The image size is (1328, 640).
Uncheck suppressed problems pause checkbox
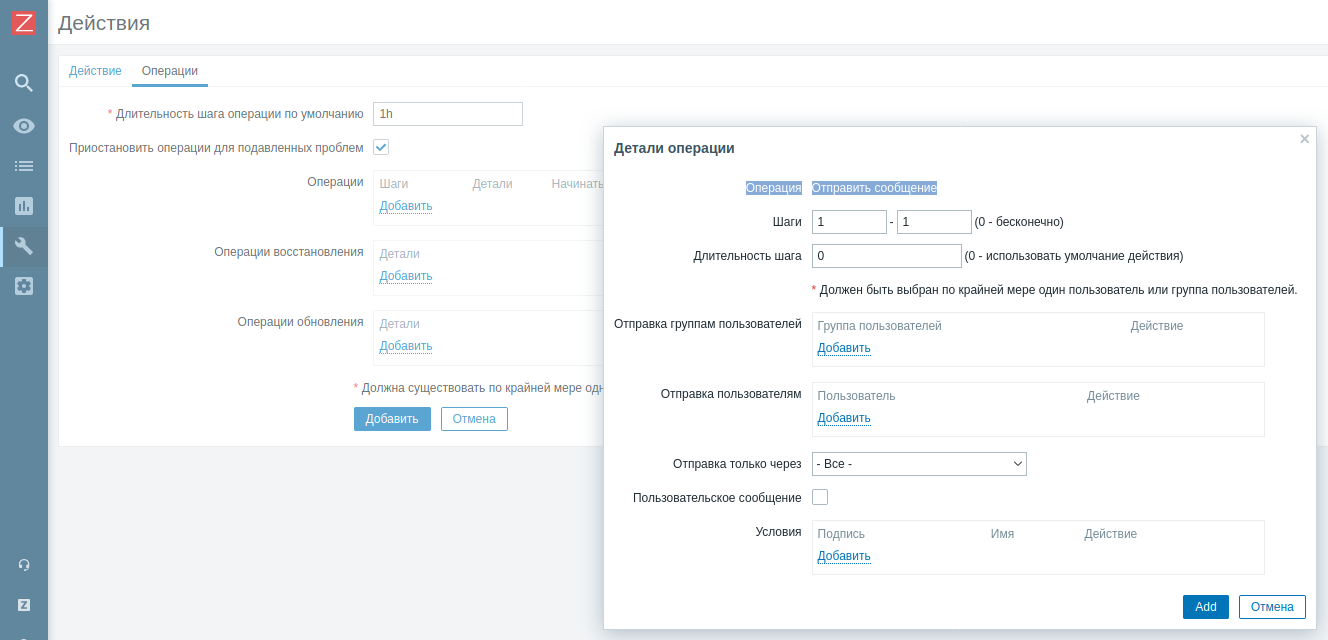(x=381, y=146)
